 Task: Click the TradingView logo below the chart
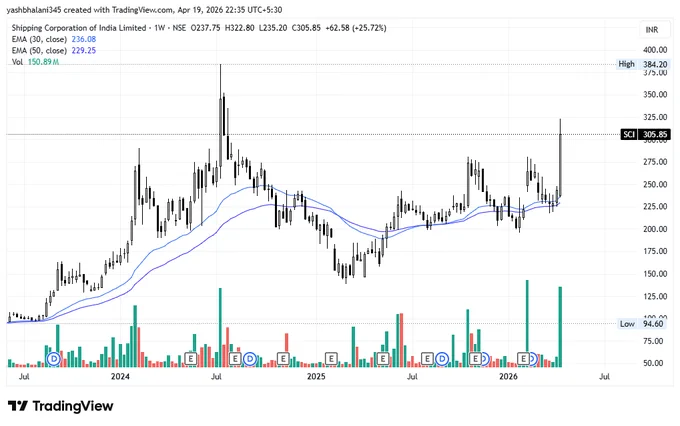61,406
